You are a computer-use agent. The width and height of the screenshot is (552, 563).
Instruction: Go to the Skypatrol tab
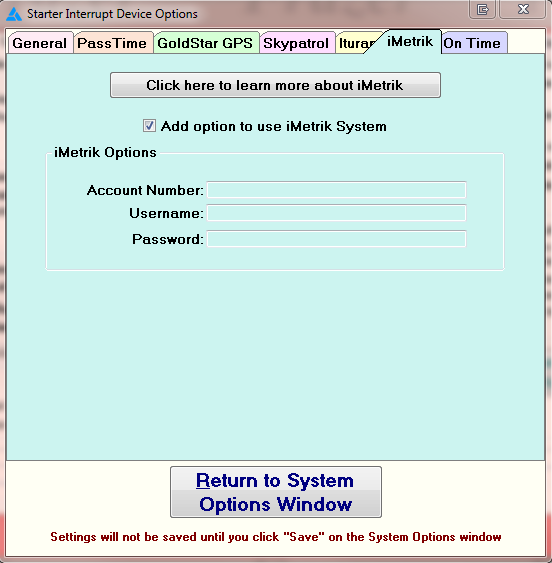[x=296, y=43]
